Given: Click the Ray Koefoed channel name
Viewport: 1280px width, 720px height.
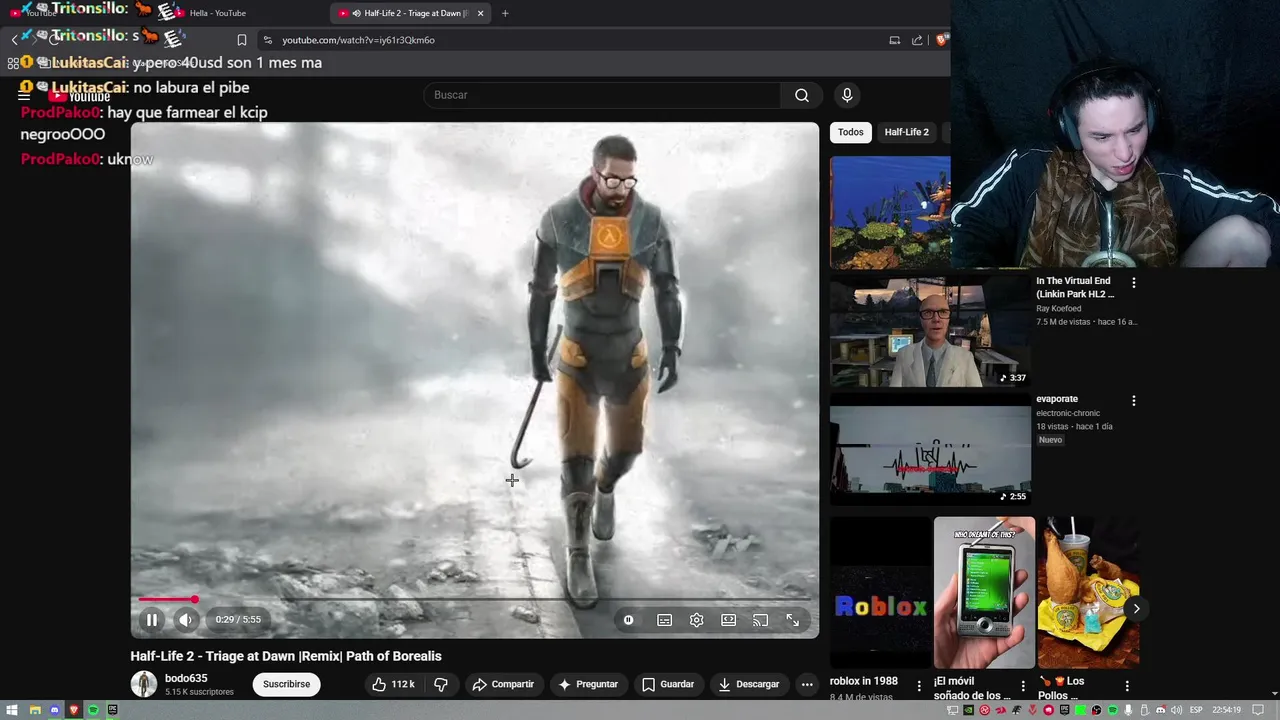Looking at the screenshot, I should pyautogui.click(x=1060, y=309).
